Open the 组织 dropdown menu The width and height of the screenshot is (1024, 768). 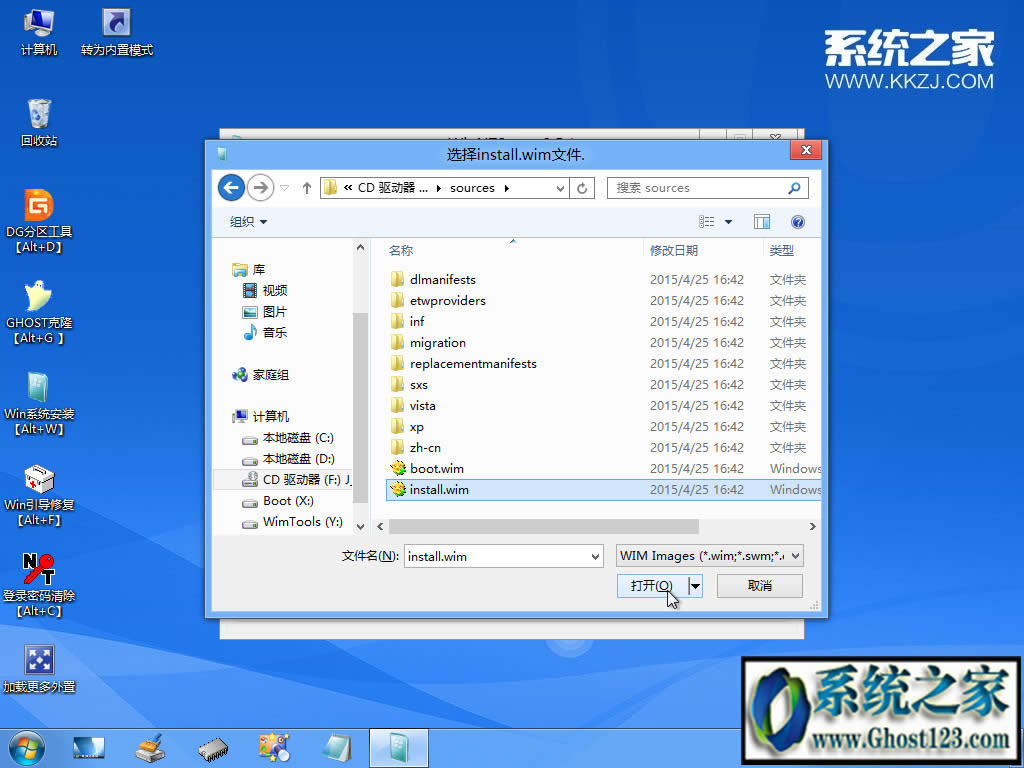(x=248, y=221)
